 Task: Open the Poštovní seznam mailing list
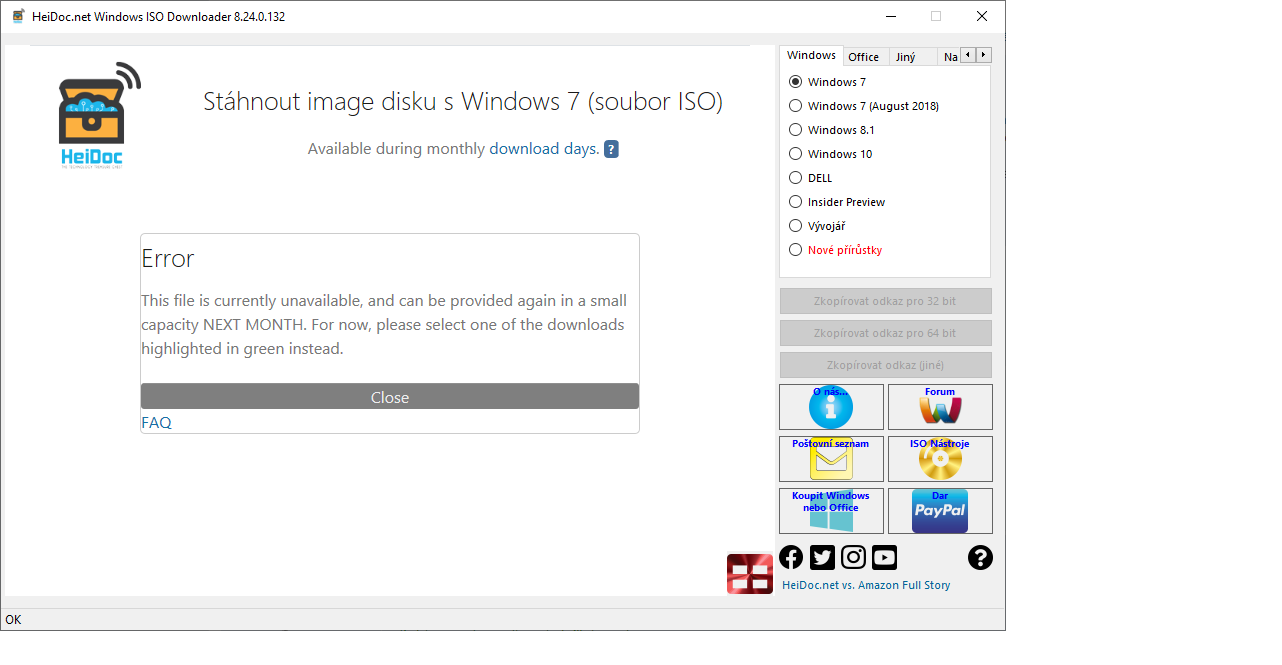tap(831, 459)
